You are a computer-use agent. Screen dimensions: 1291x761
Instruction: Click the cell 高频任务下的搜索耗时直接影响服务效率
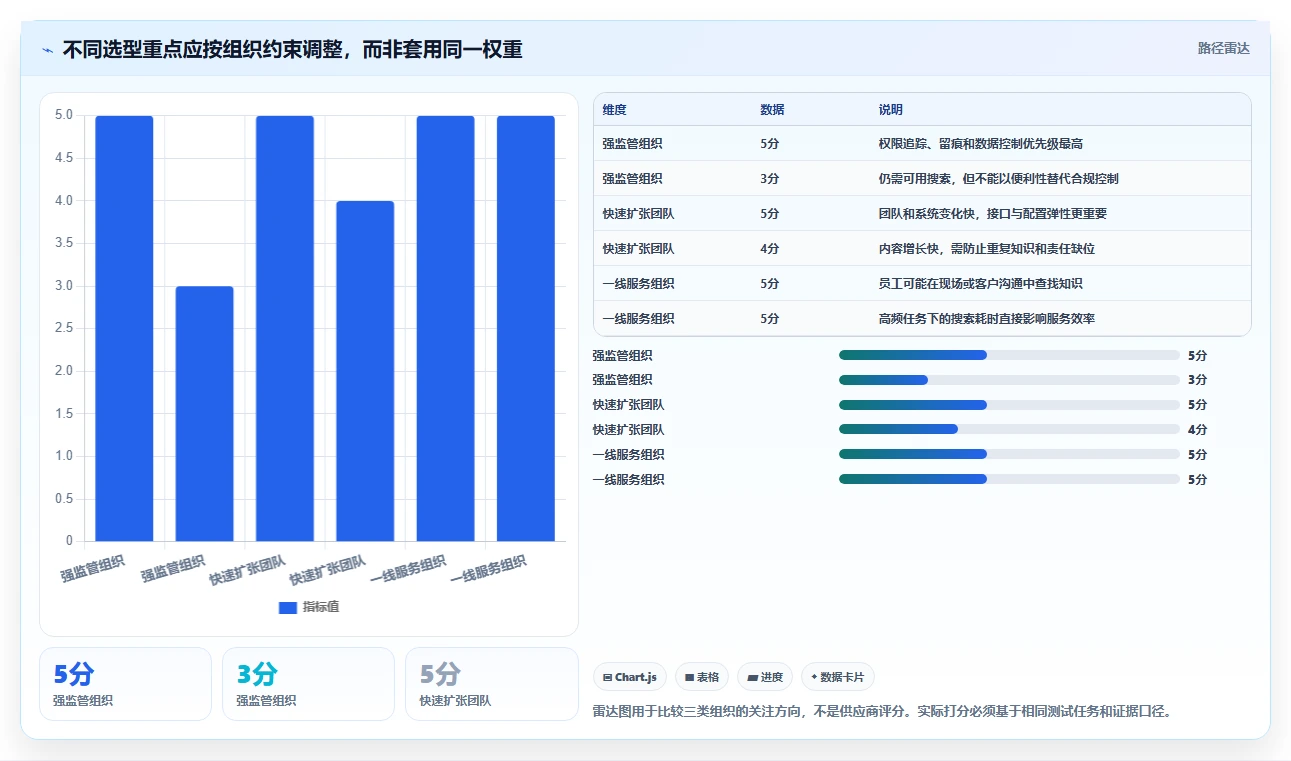pyautogui.click(x=986, y=319)
